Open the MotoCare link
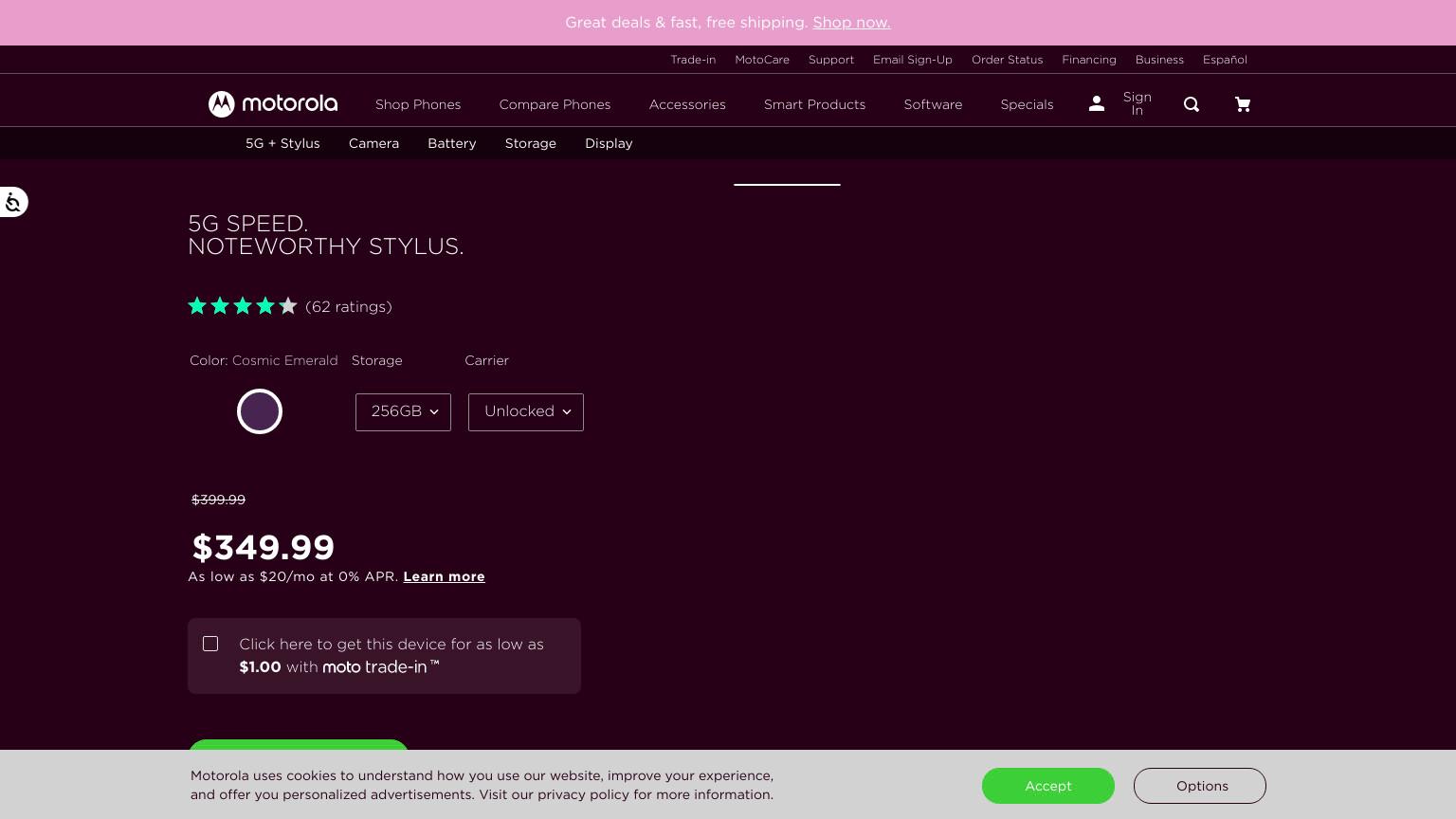Image resolution: width=1456 pixels, height=819 pixels. click(x=762, y=59)
